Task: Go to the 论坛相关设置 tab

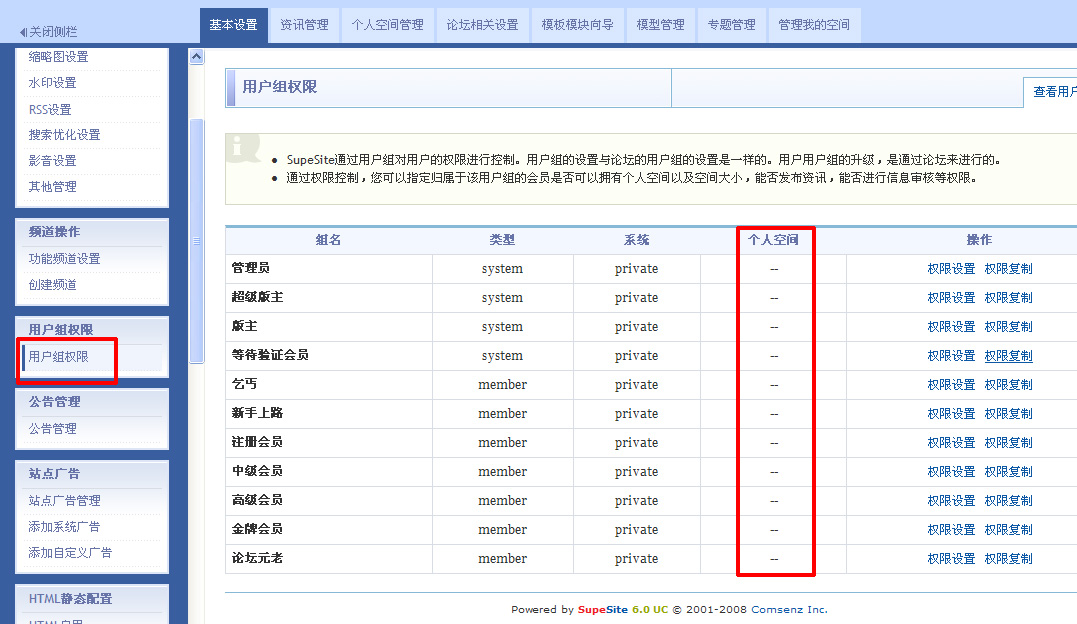Action: [482, 25]
